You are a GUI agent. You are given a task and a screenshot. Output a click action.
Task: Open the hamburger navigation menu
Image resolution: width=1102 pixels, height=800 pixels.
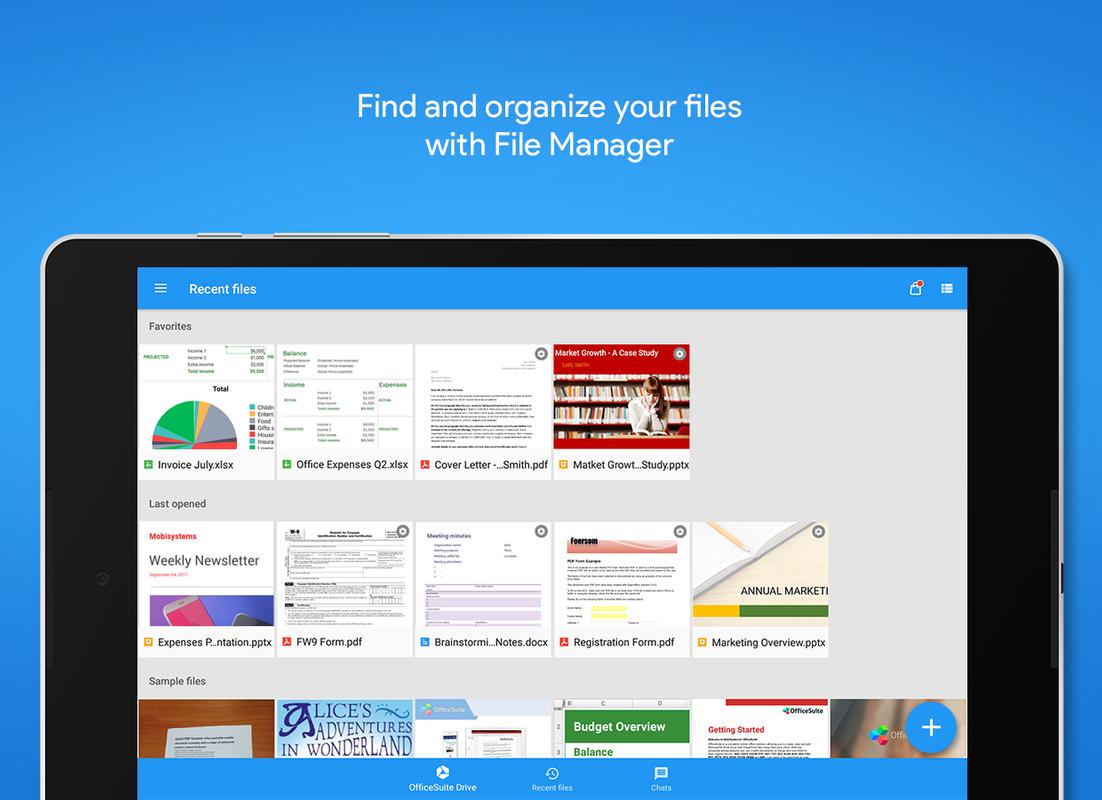pos(160,288)
